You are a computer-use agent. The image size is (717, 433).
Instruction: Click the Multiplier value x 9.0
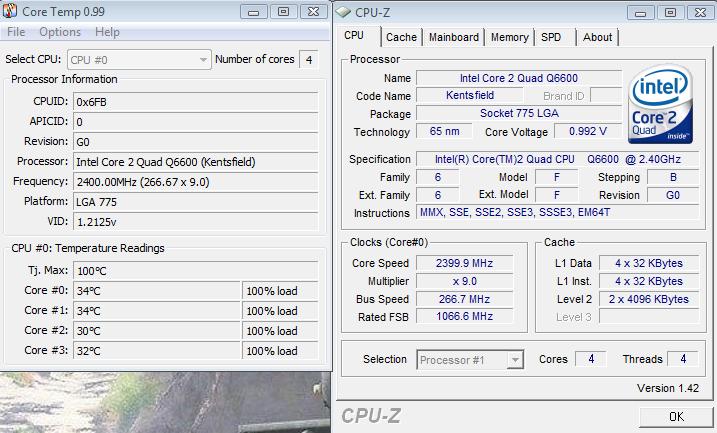465,281
